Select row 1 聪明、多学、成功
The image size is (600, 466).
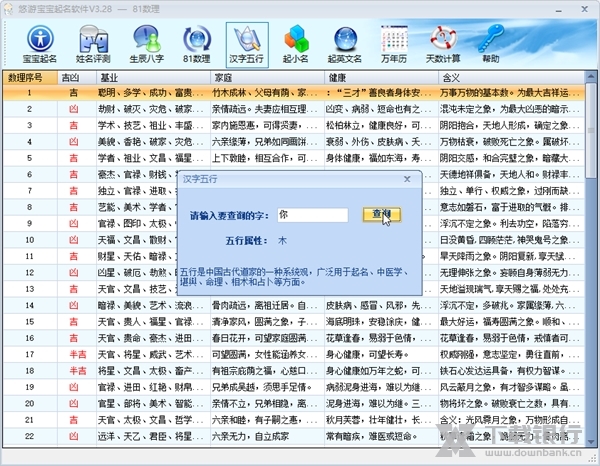coord(294,93)
